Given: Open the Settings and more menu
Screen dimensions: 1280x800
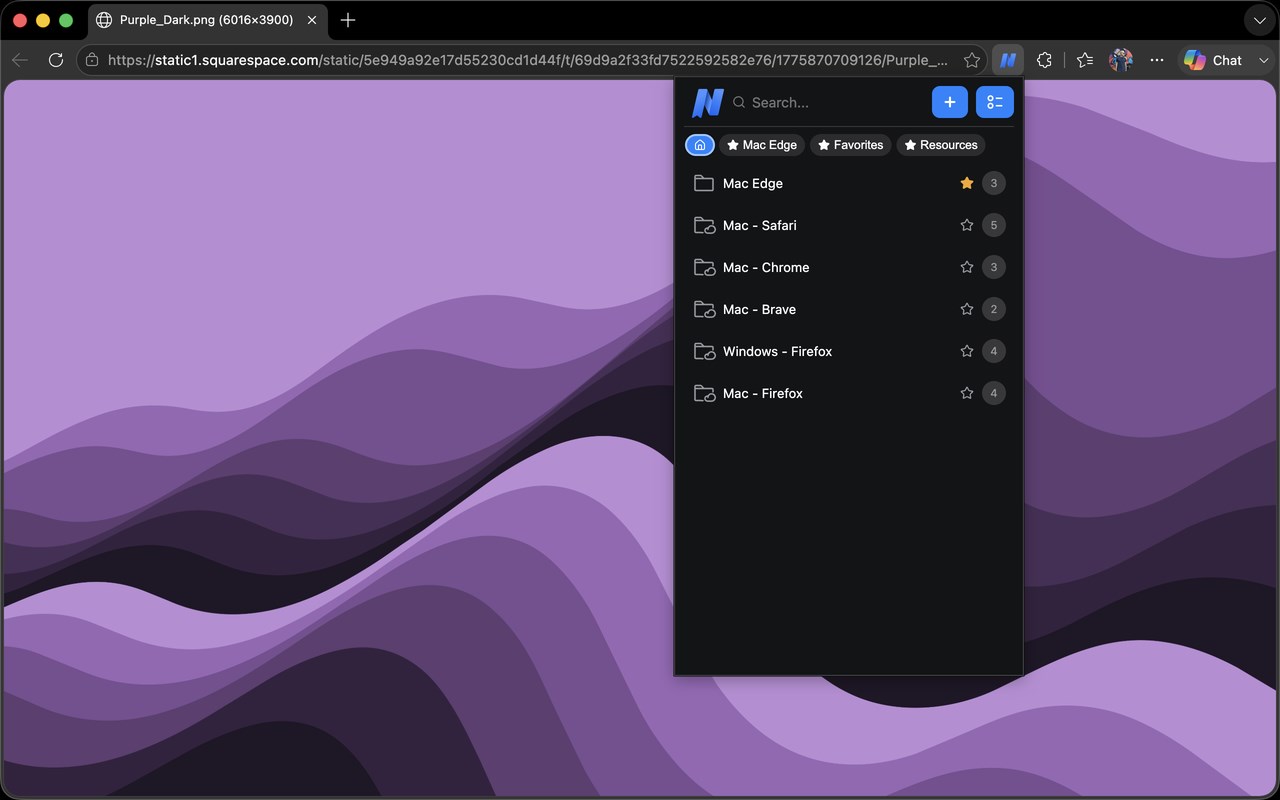Looking at the screenshot, I should pos(1157,60).
